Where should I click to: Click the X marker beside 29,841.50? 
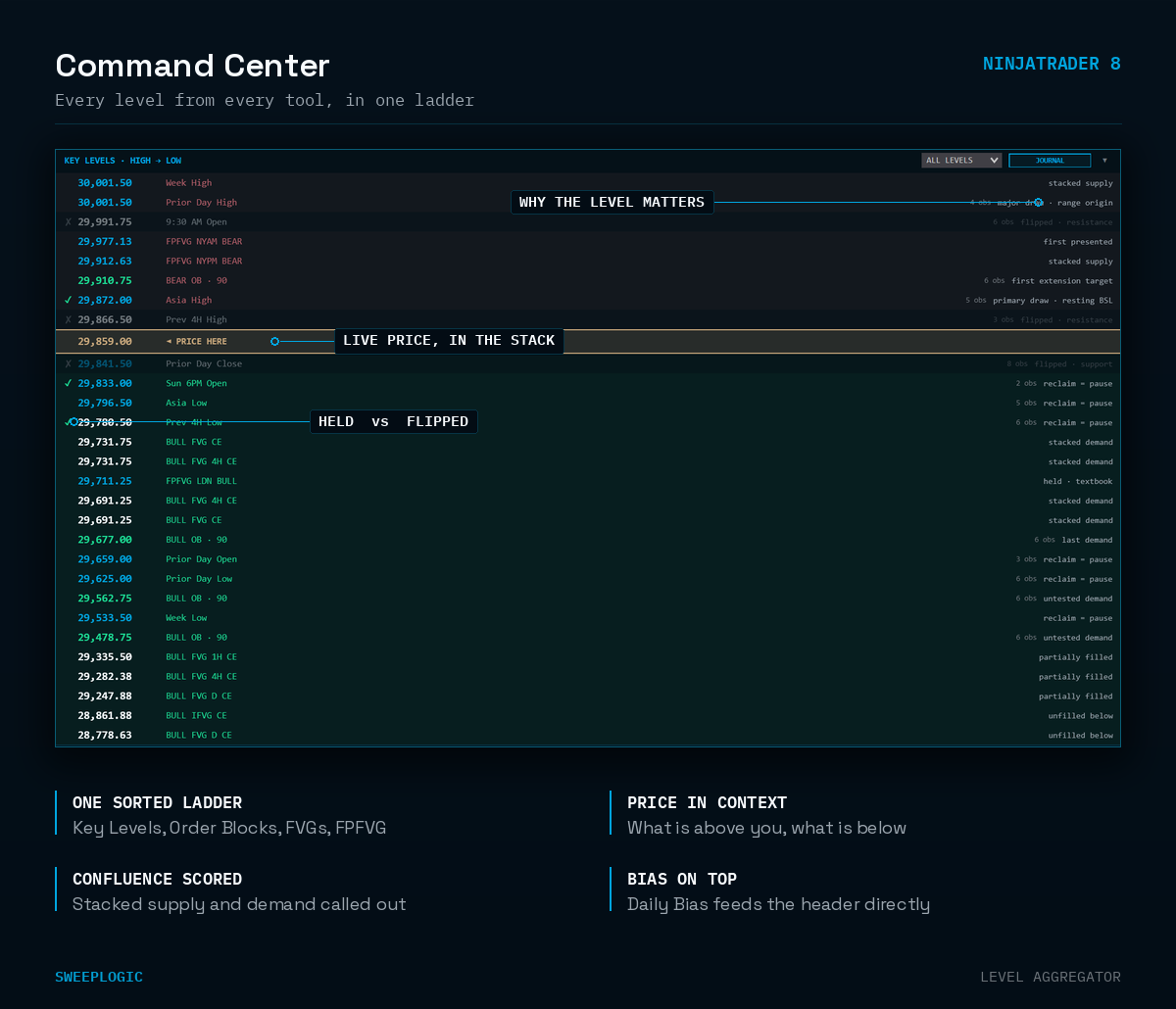pos(69,363)
